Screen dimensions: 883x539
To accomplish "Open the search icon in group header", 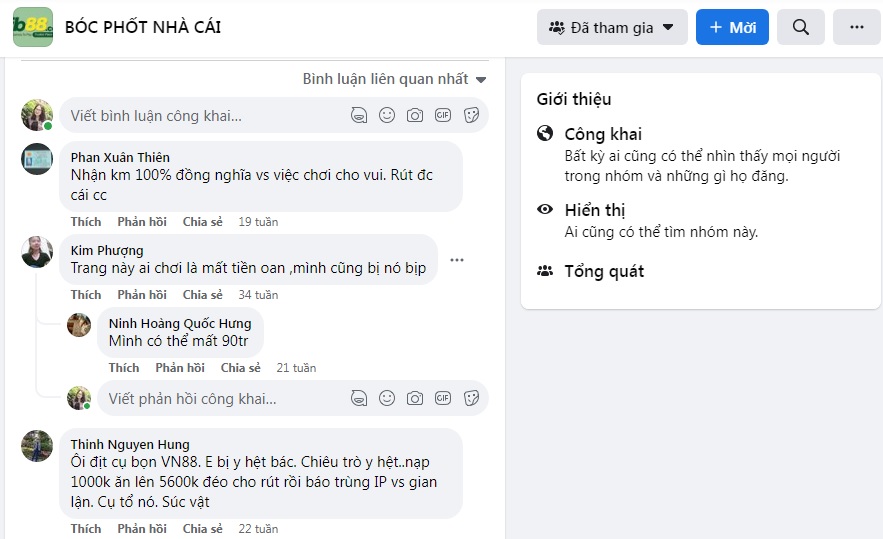I will click(800, 28).
